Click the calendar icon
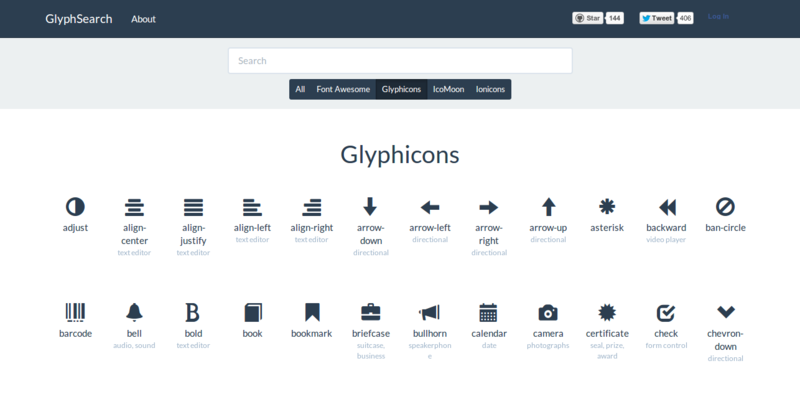Viewport: 800px width, 399px height. point(488,312)
